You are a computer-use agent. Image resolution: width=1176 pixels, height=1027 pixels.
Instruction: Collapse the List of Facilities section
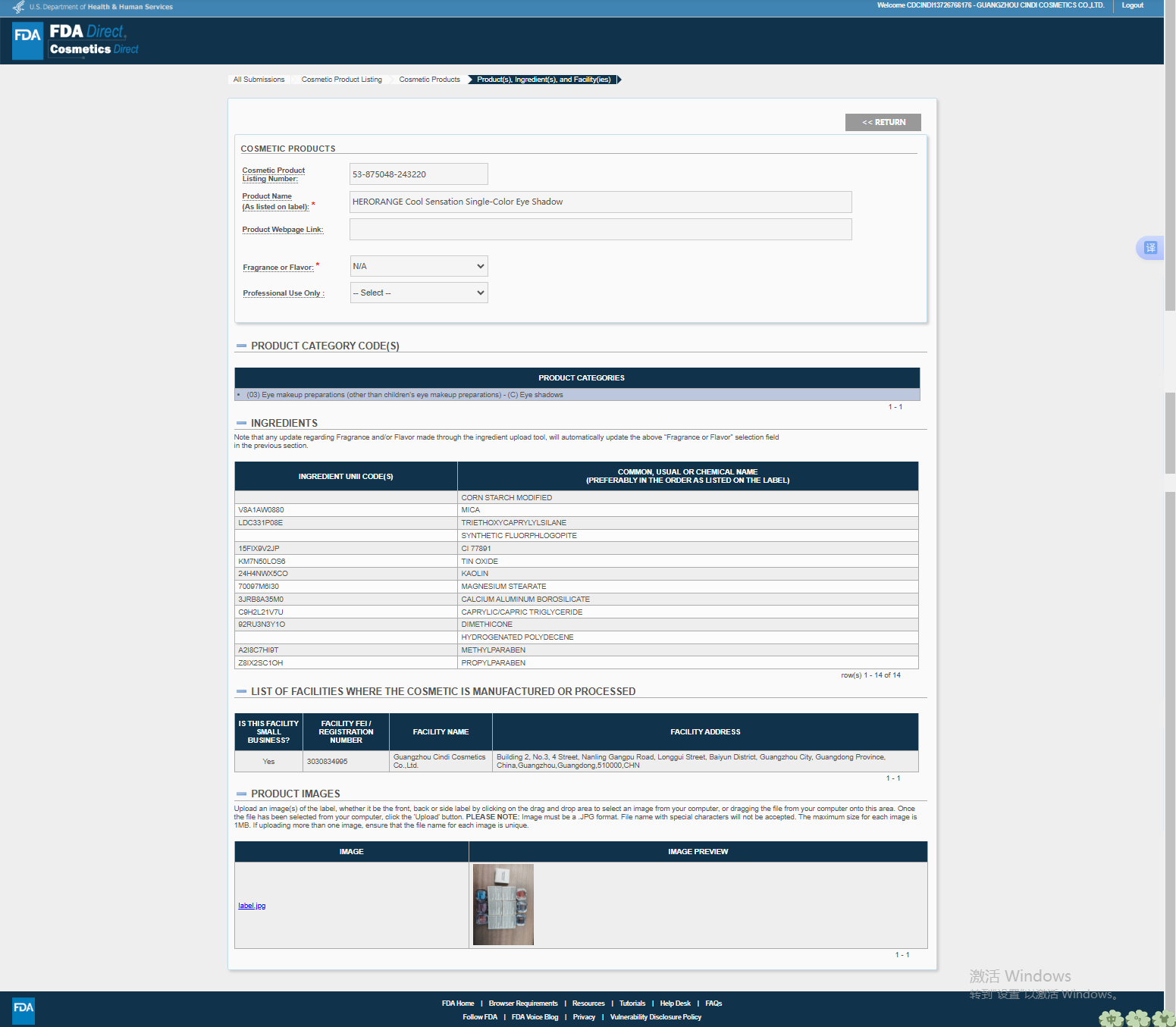(x=241, y=691)
